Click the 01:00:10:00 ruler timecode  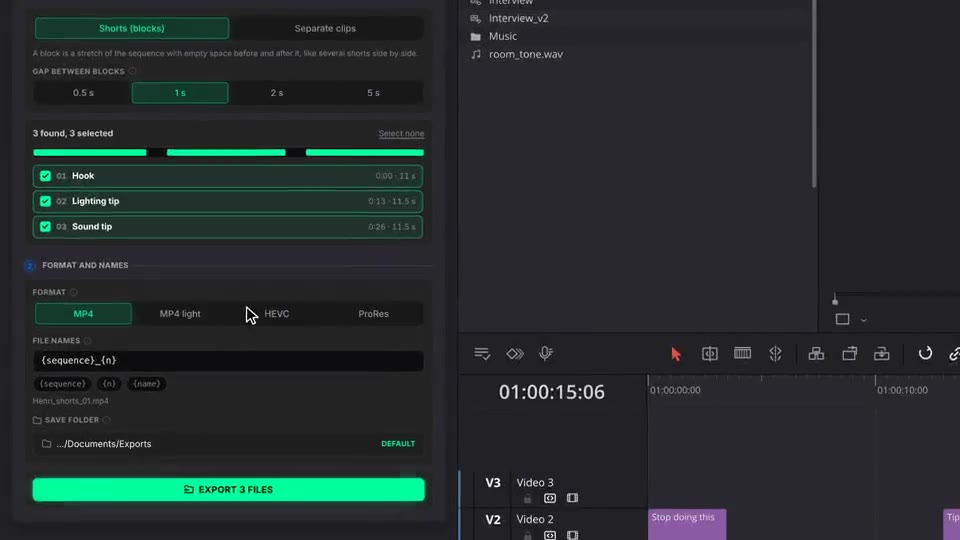click(902, 390)
